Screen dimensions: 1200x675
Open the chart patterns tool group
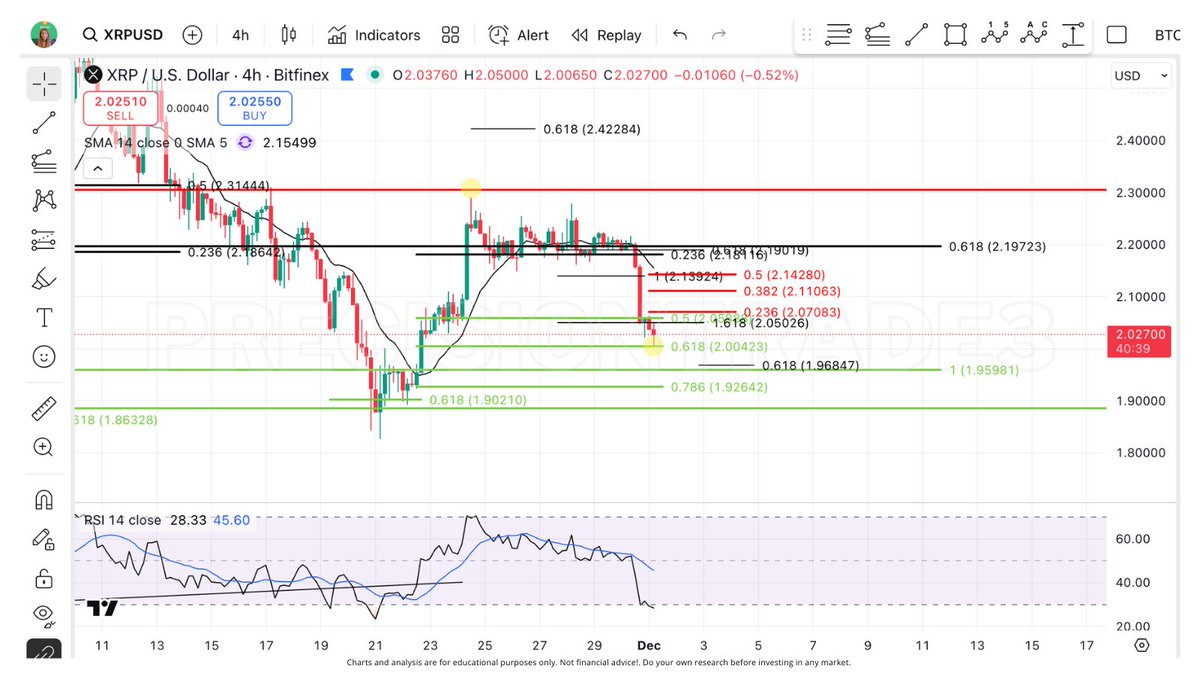(44, 200)
